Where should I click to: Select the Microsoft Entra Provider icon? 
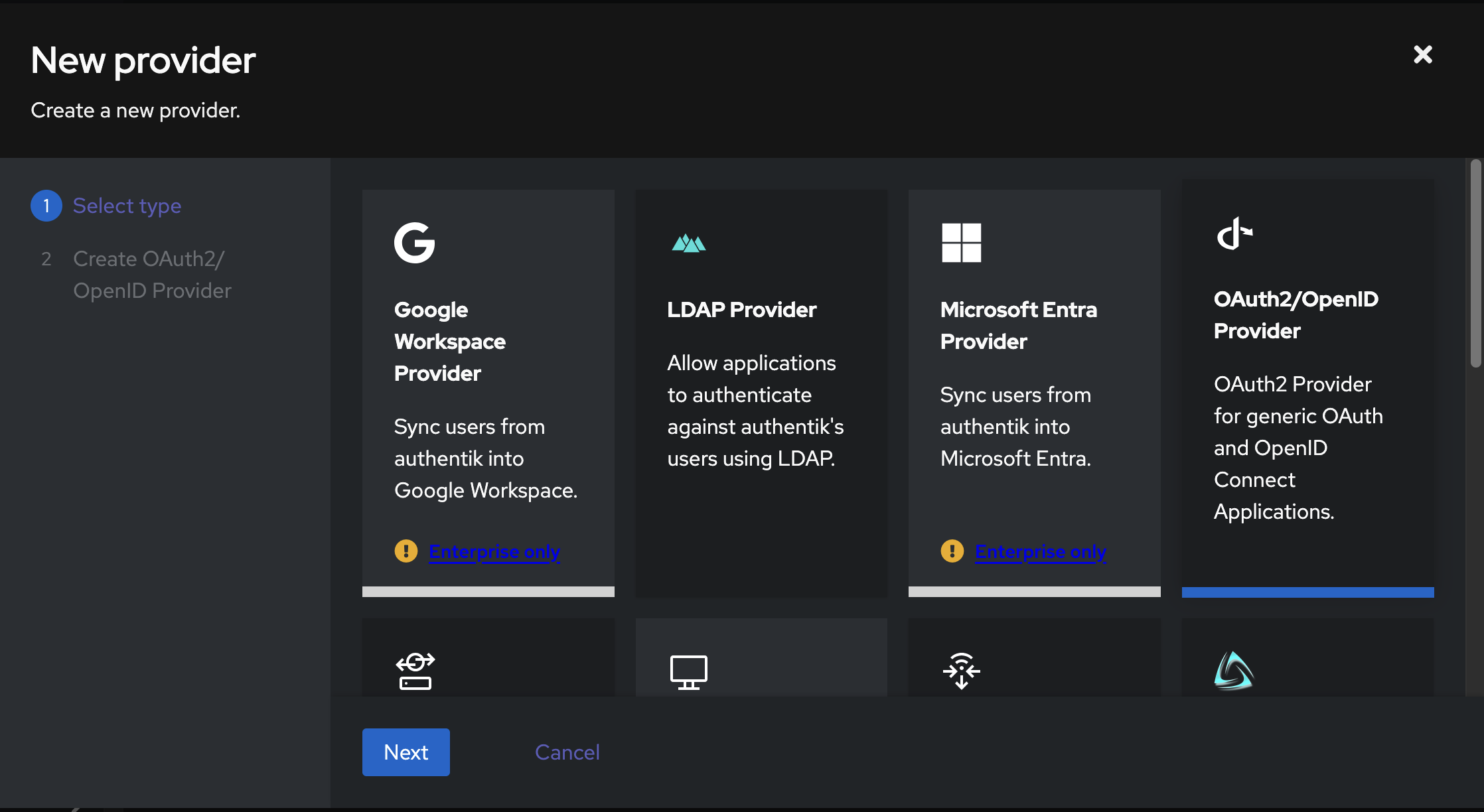point(961,241)
